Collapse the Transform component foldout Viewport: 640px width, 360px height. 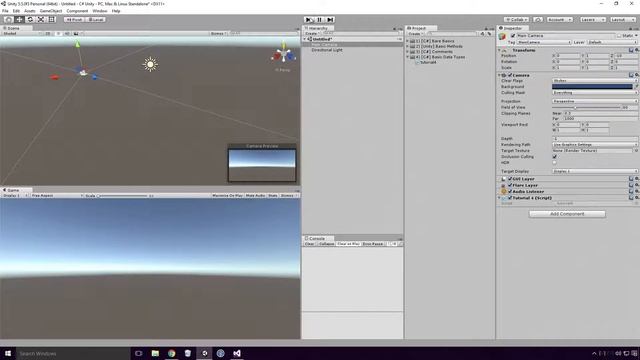tap(499, 50)
